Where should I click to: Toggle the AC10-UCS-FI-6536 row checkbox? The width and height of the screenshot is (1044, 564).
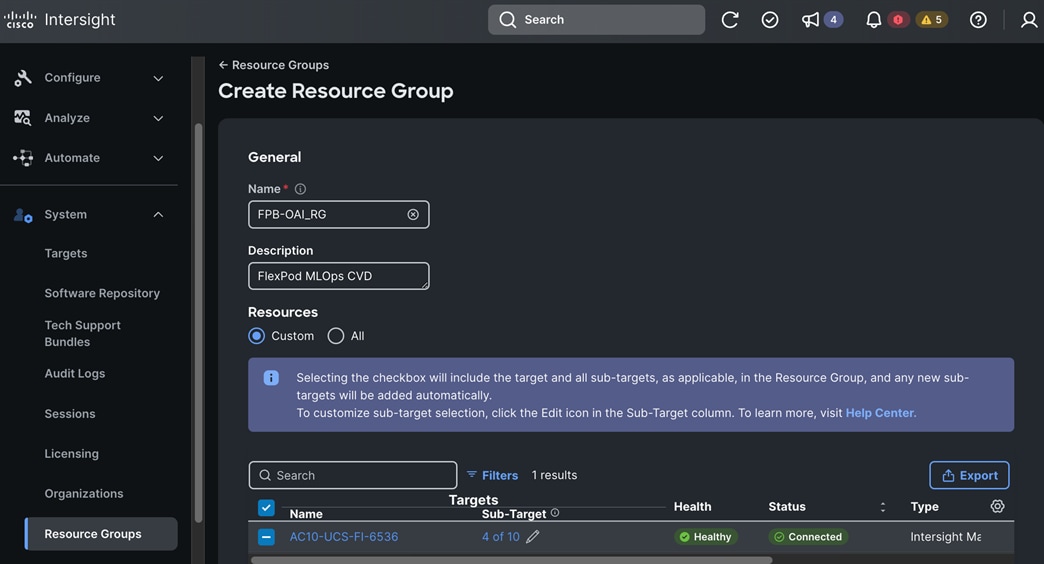coord(266,537)
